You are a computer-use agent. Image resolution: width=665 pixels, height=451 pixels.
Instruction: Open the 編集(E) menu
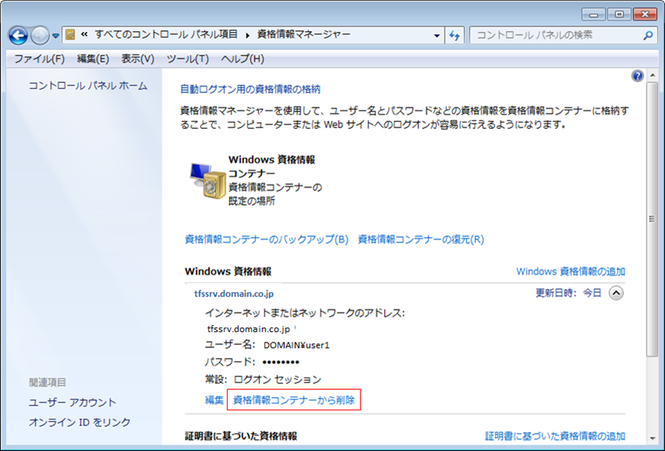(93, 59)
